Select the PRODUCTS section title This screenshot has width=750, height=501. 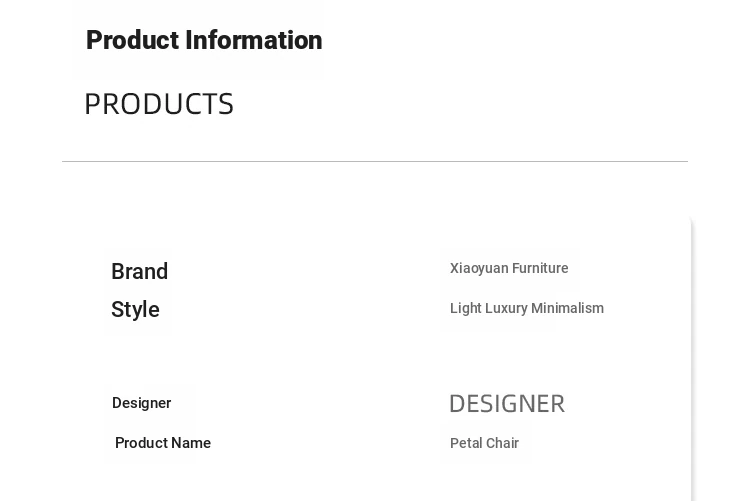click(x=159, y=104)
